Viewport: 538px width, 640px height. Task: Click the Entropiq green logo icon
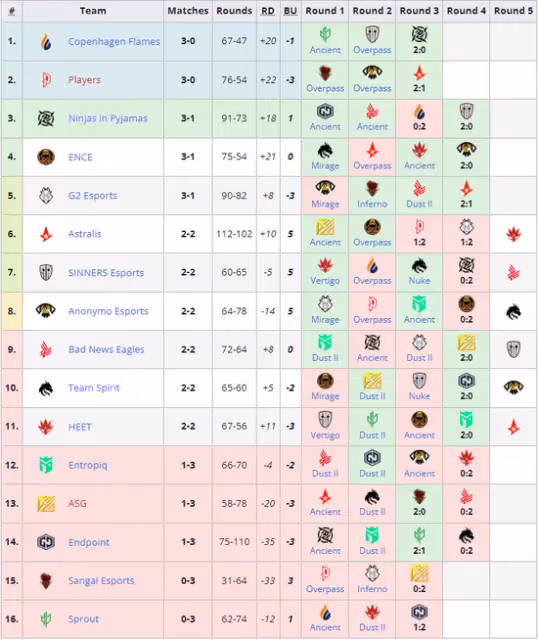point(46,465)
